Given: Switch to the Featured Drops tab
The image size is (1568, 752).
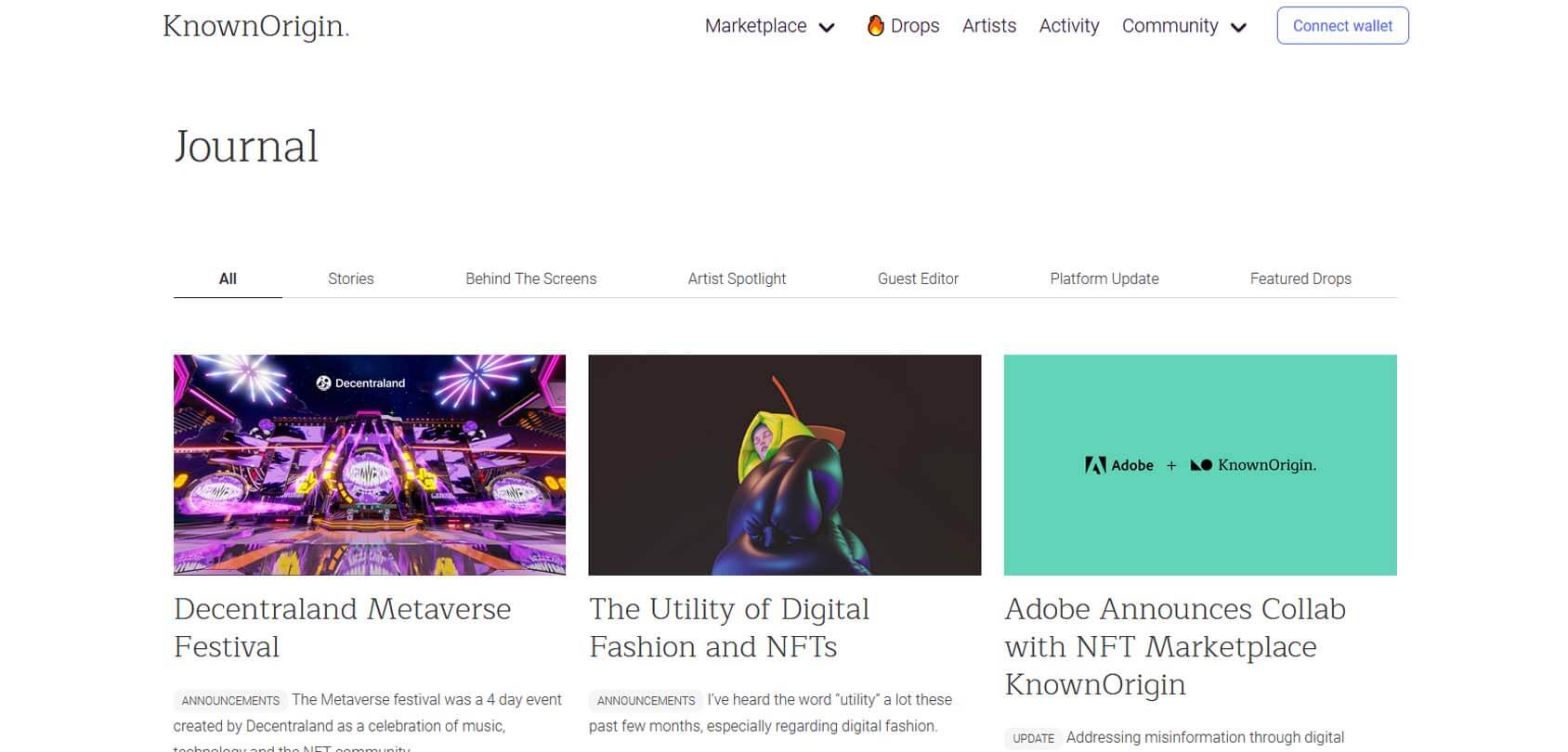Looking at the screenshot, I should [x=1300, y=279].
